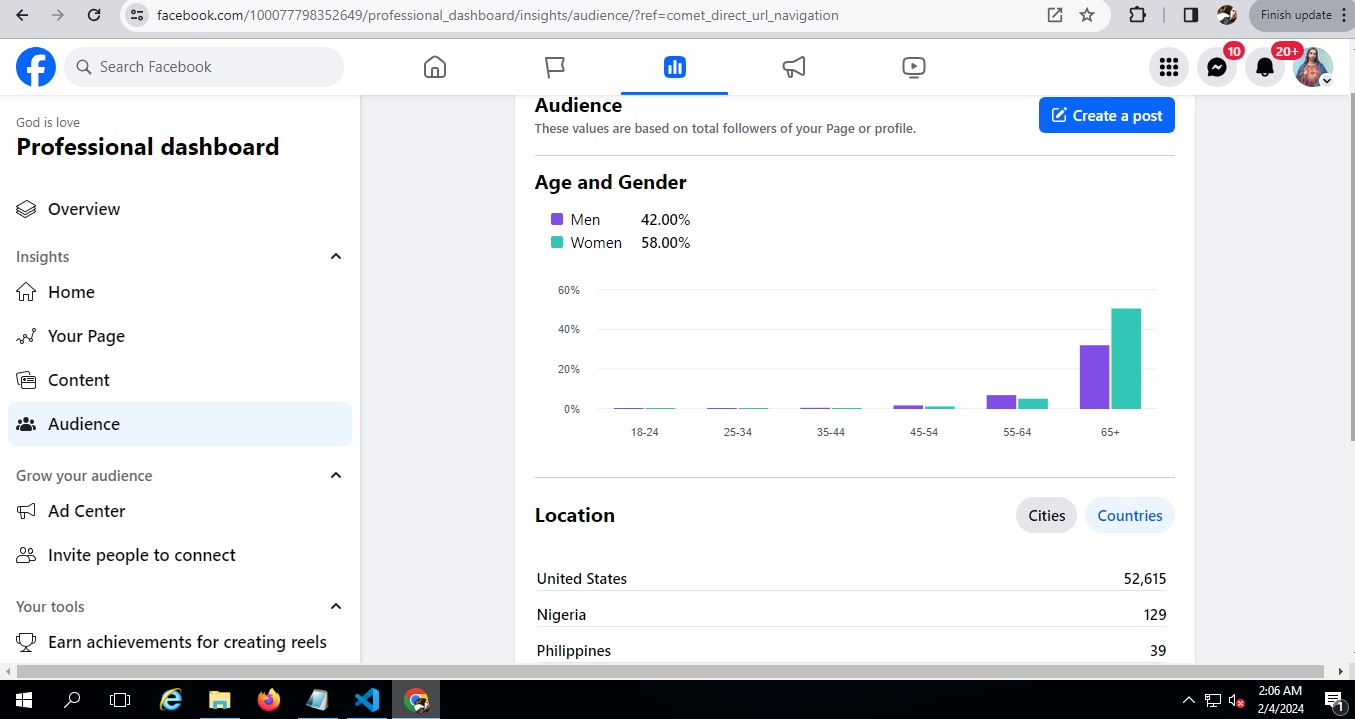Bookmark this page with star icon

[x=1087, y=15]
